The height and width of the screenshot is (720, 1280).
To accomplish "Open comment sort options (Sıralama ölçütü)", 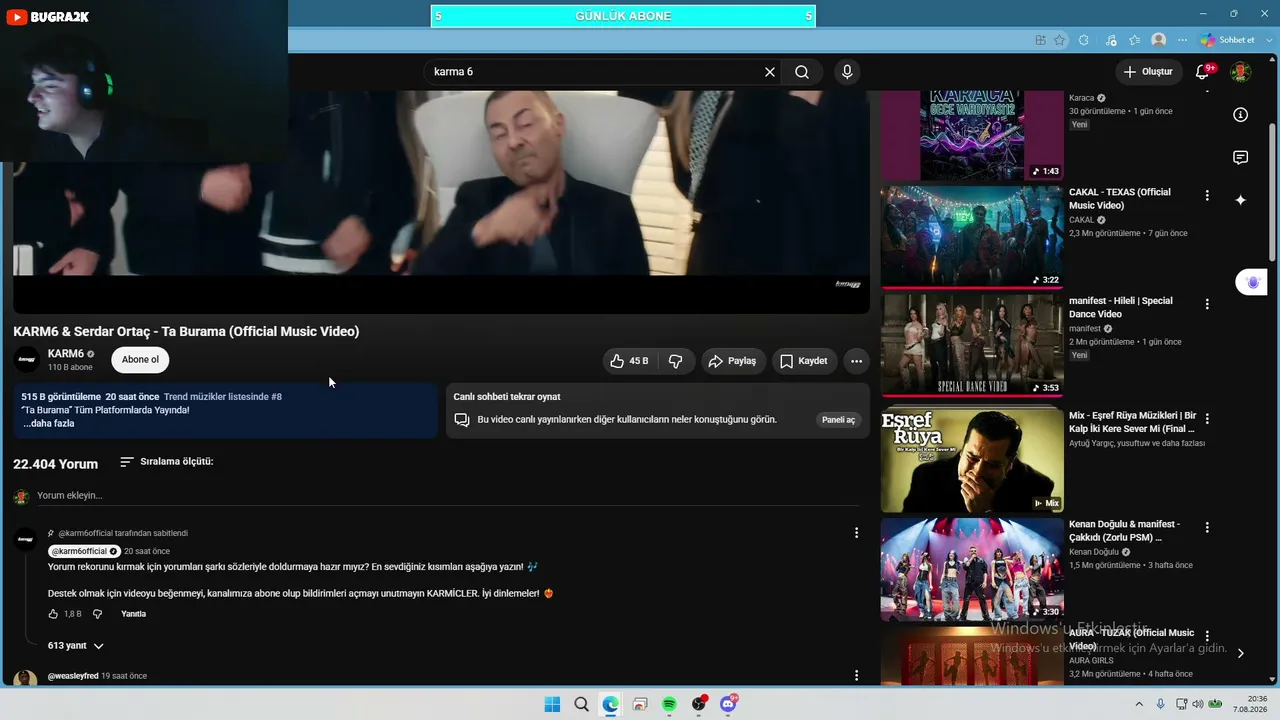I will 166,462.
